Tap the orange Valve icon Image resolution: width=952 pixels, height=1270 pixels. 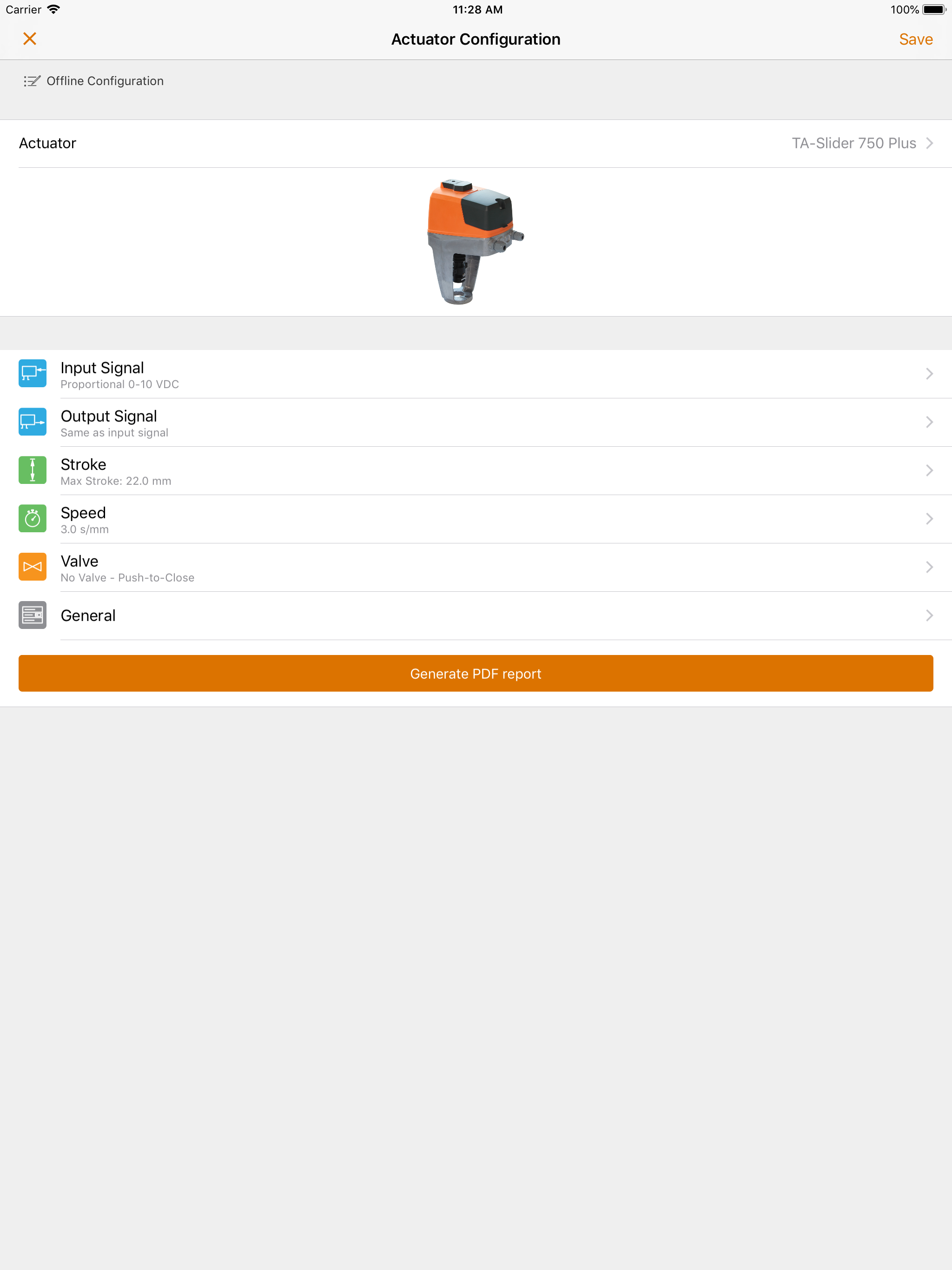32,567
